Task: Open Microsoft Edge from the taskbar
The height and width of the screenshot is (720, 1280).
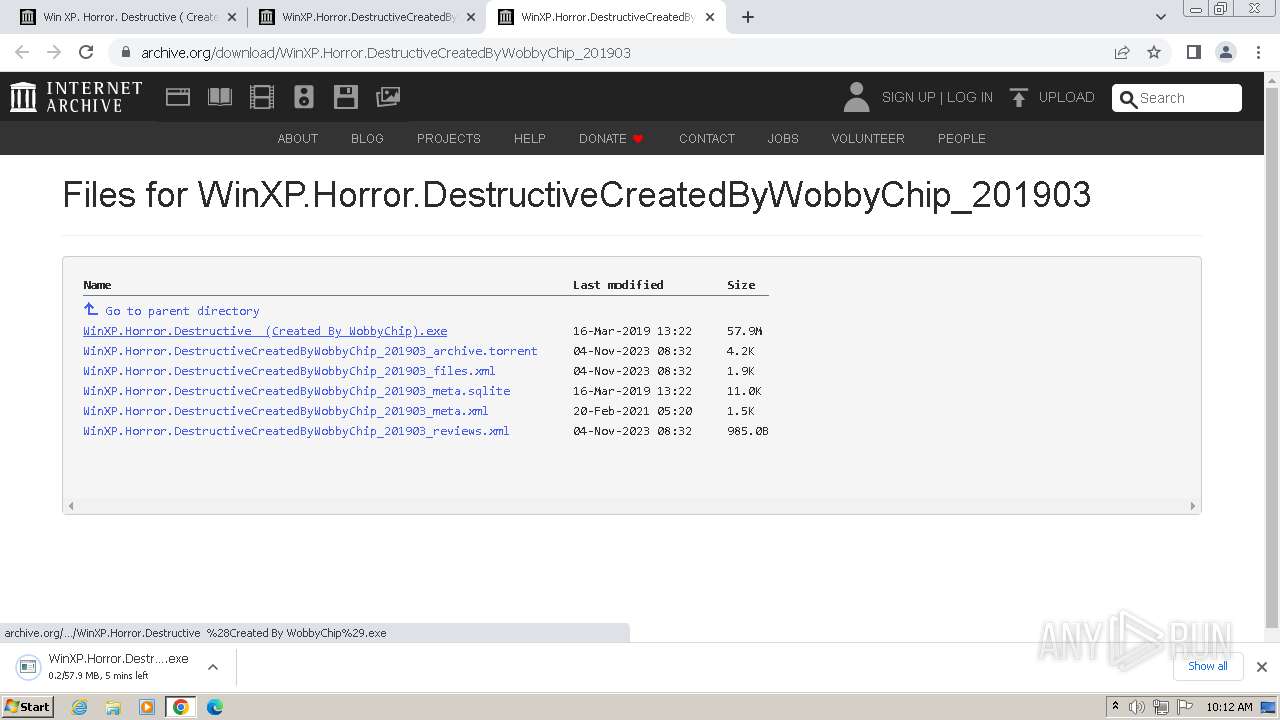Action: (x=214, y=707)
